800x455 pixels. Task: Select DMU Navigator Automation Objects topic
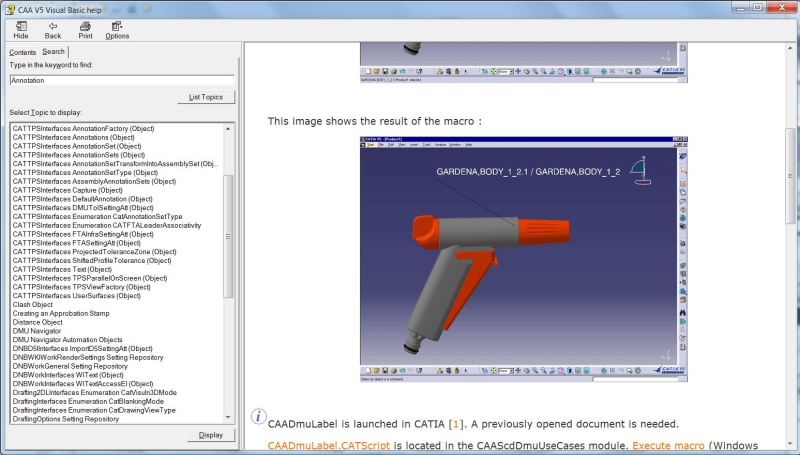[x=67, y=340]
